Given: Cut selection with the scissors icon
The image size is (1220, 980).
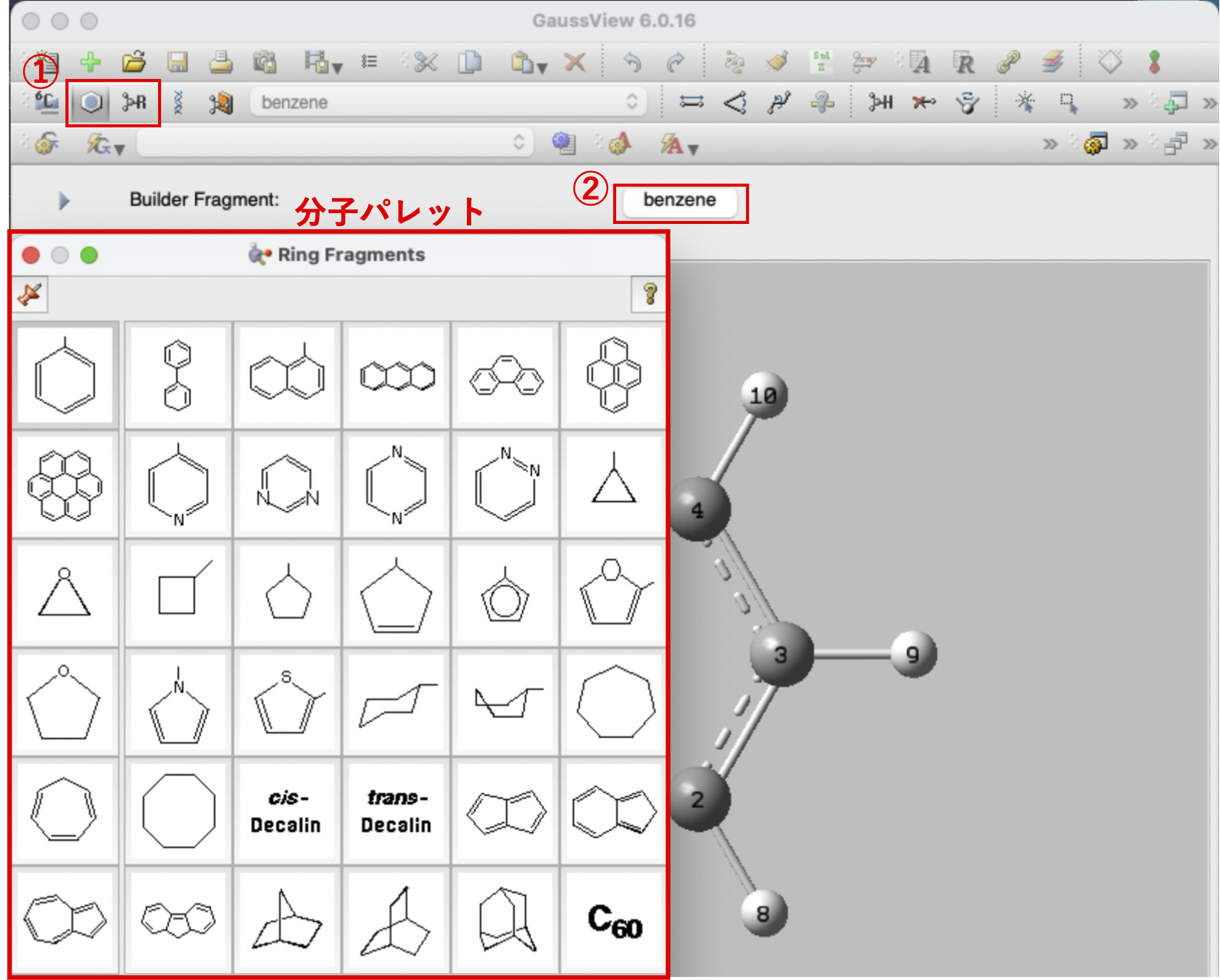Looking at the screenshot, I should [x=426, y=62].
